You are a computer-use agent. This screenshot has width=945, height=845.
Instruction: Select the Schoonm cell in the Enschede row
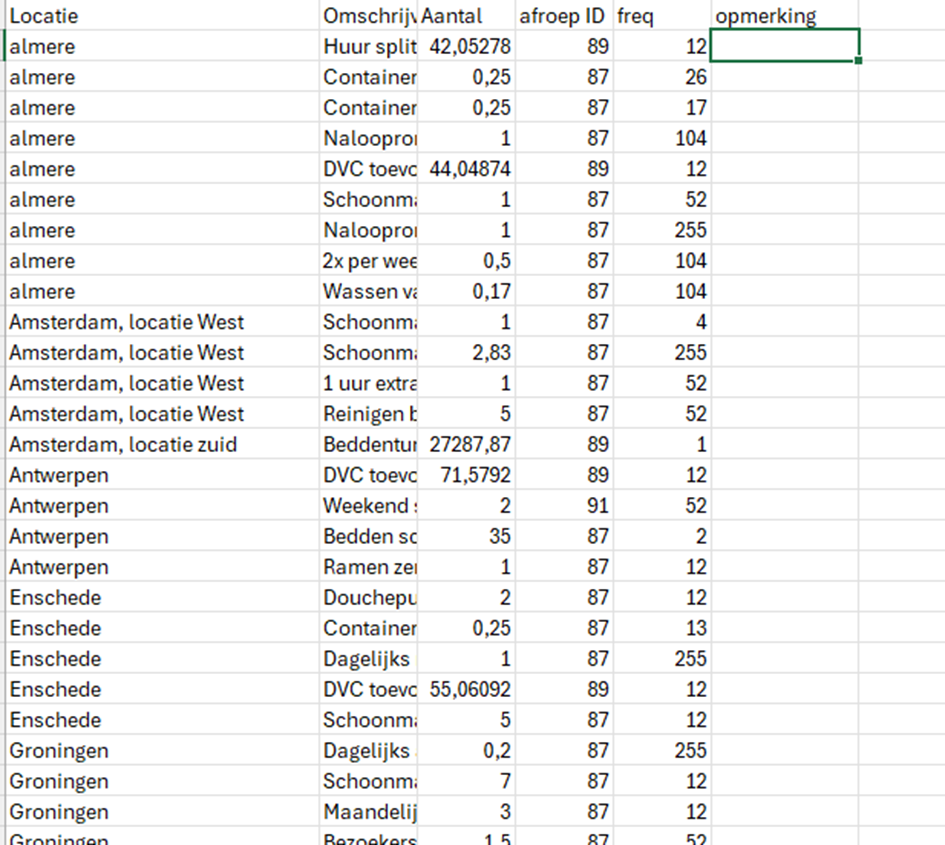[368, 720]
